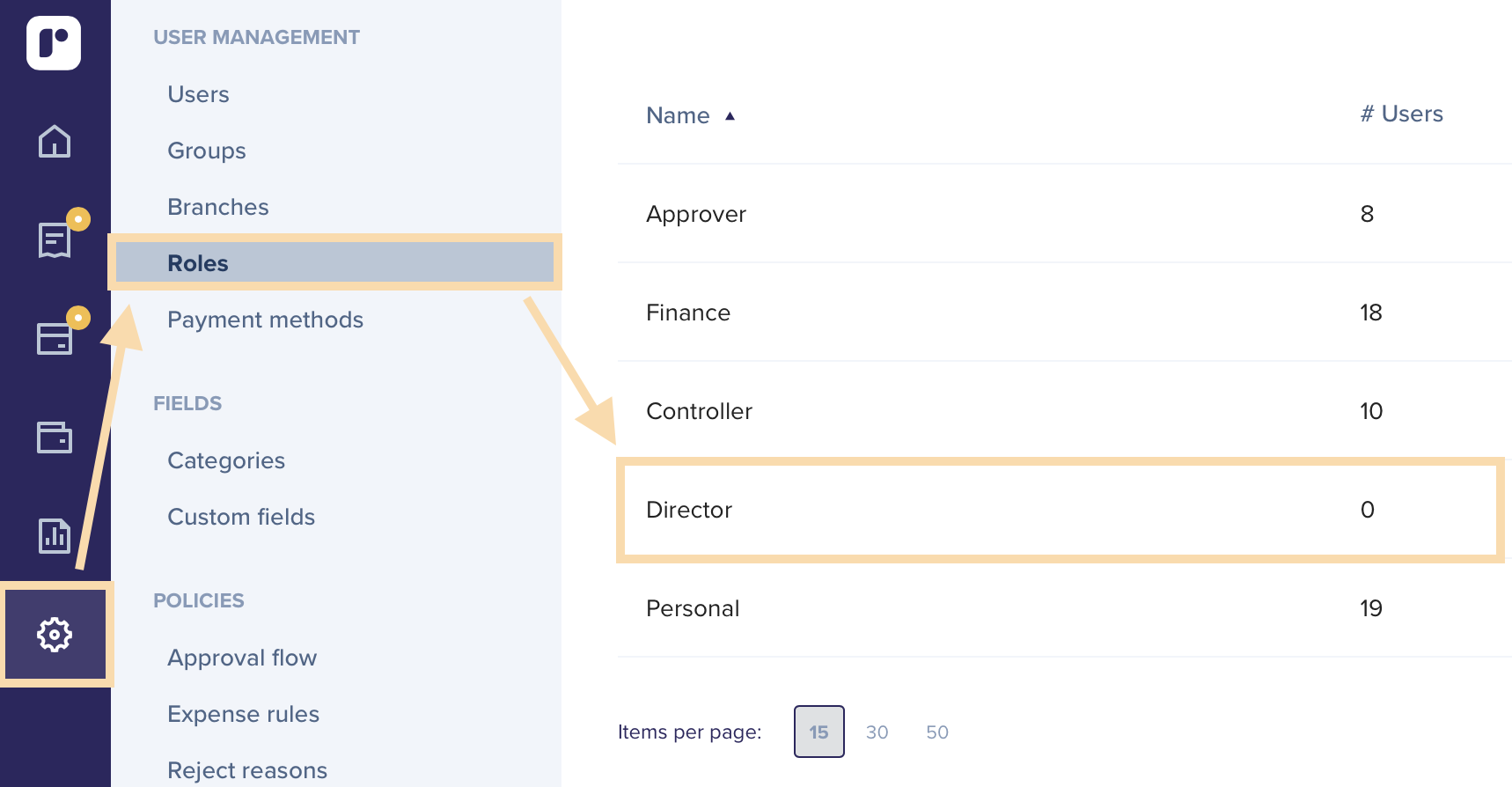1512x787 pixels.
Task: Open Custom fields settings
Action: 241,517
